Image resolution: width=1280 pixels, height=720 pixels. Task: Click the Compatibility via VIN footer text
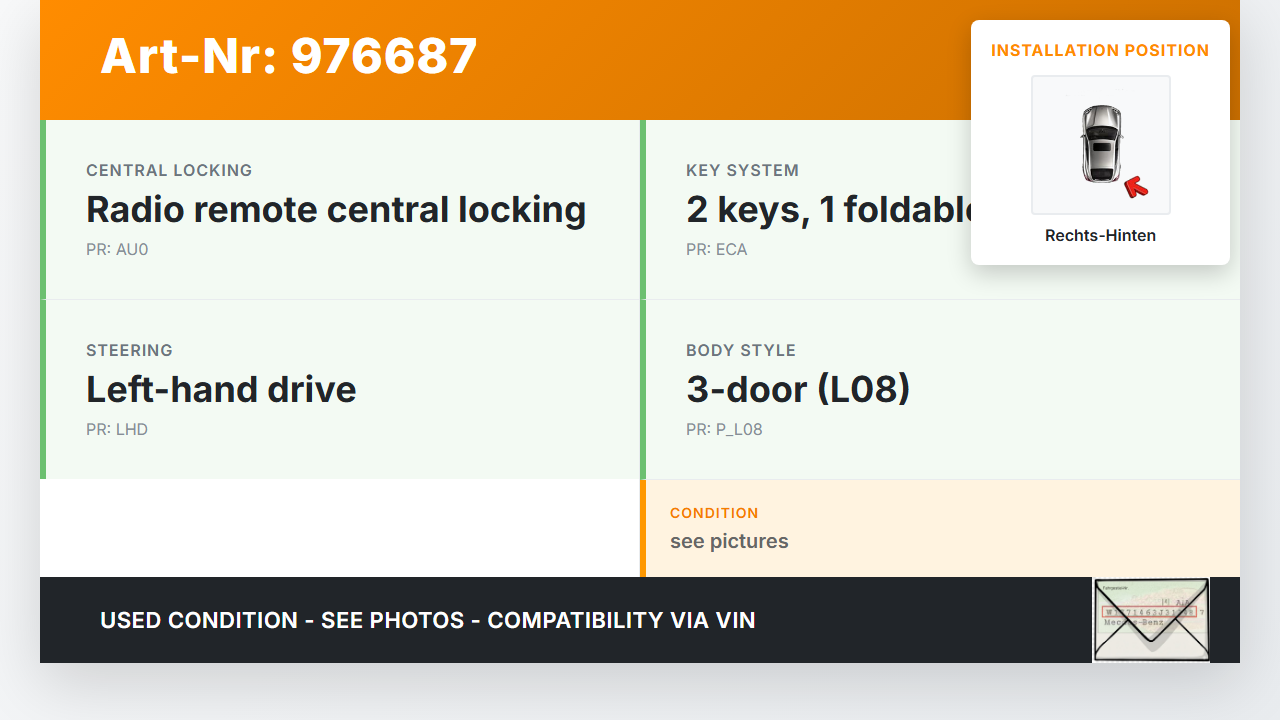620,620
